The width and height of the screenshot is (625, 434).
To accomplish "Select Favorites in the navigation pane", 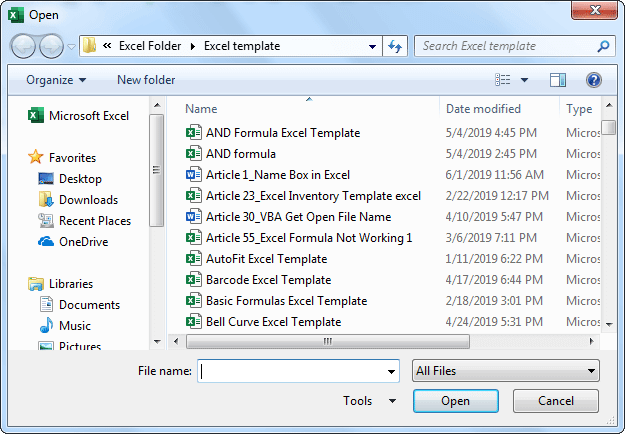I will (62, 158).
